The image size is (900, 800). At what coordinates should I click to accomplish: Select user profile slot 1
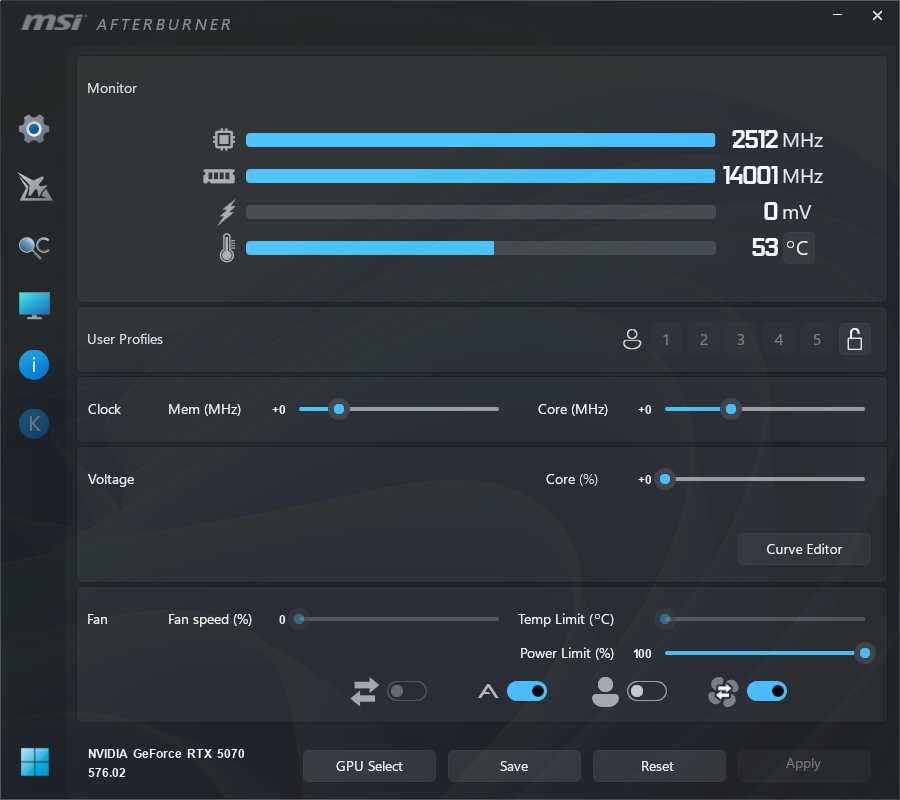pos(666,340)
